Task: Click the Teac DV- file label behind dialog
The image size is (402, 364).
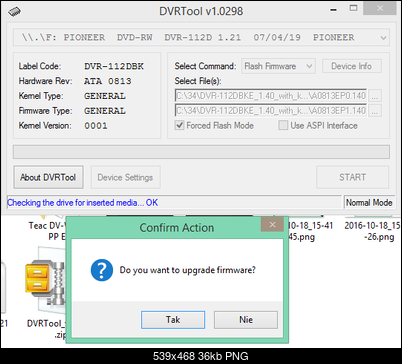Action: [x=47, y=231]
